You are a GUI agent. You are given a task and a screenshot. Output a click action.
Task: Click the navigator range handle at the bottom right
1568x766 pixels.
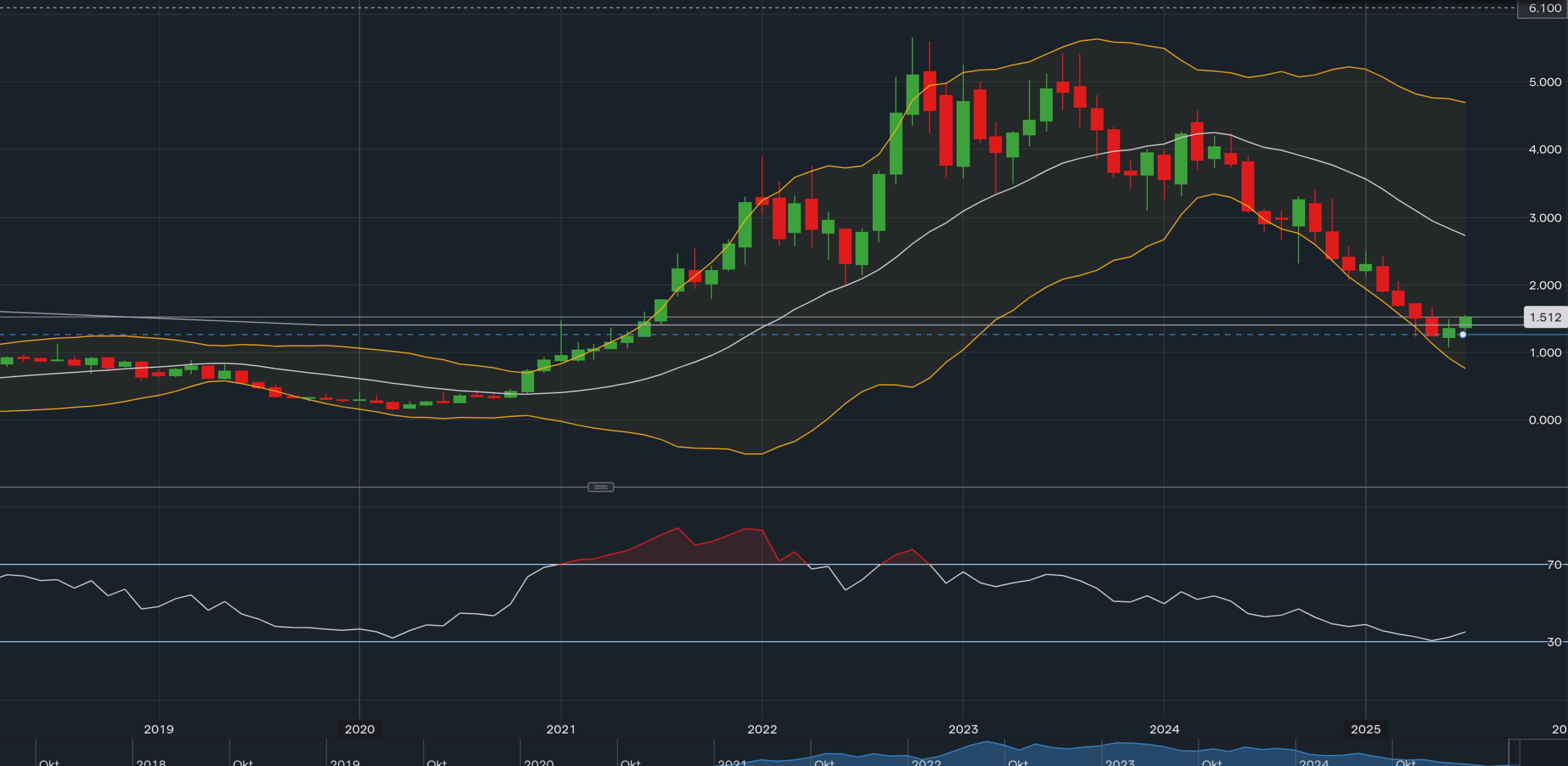tap(1513, 752)
